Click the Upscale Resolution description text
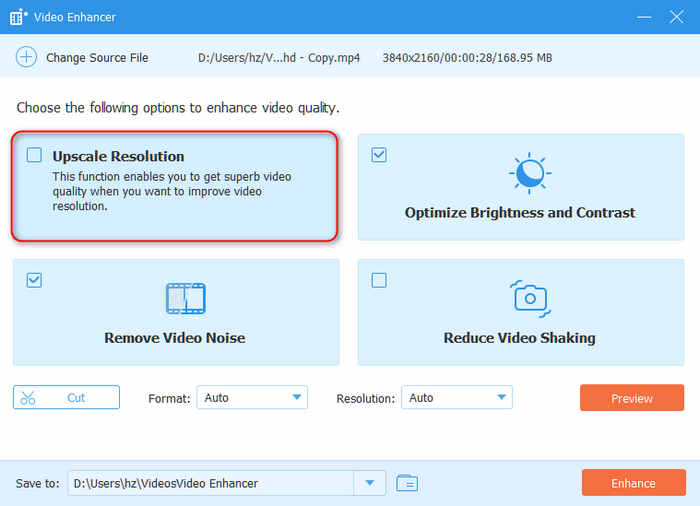The image size is (700, 506). click(x=172, y=191)
